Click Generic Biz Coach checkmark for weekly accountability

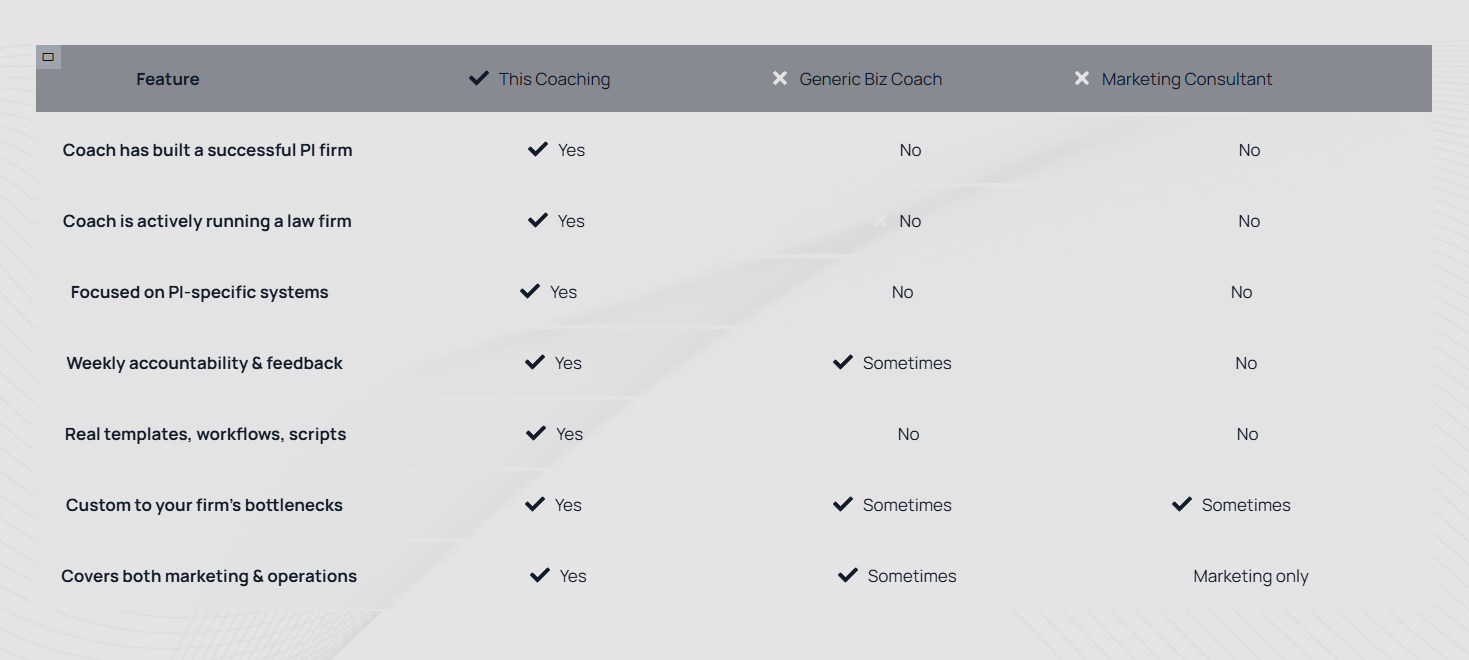(x=843, y=362)
